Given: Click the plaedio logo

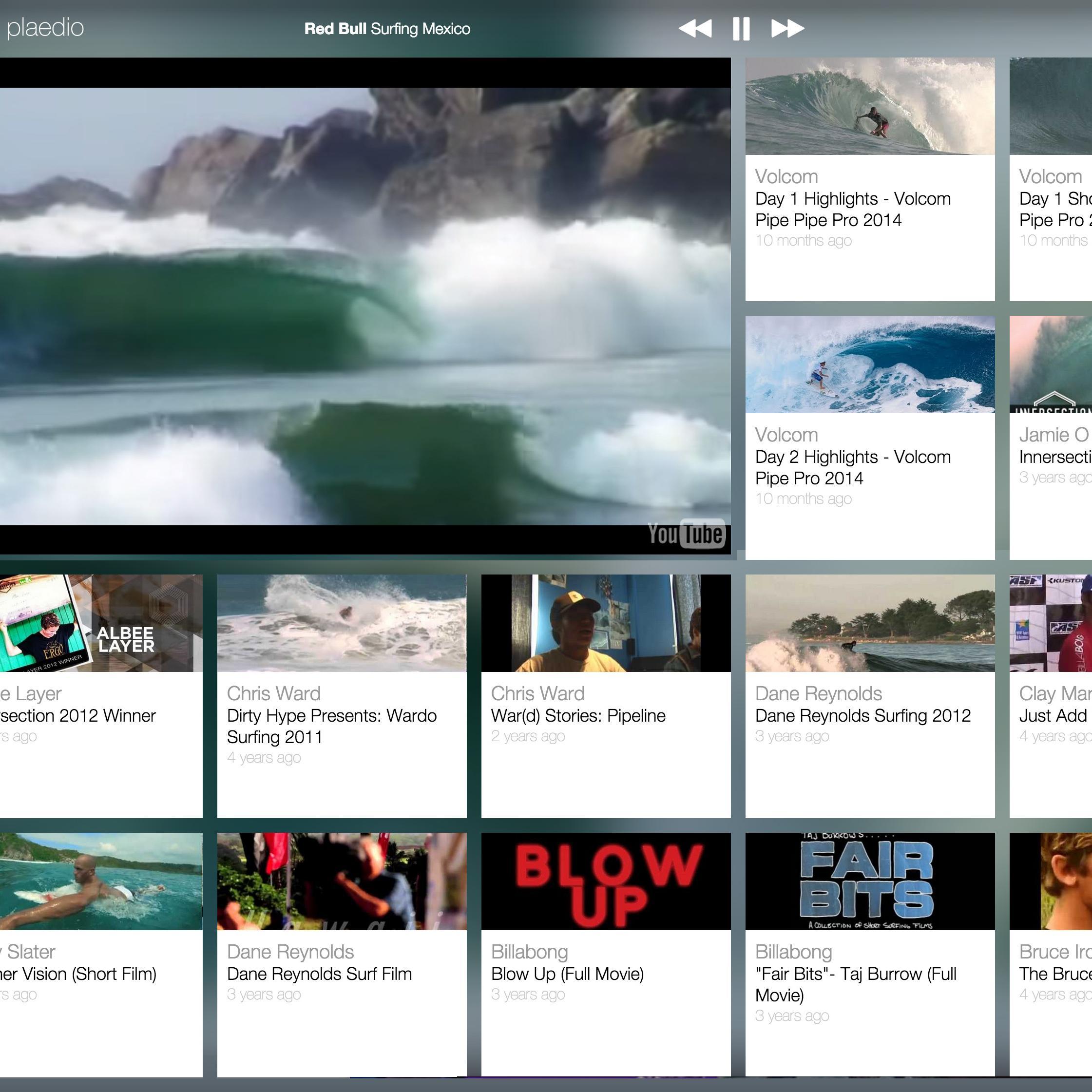Looking at the screenshot, I should pyautogui.click(x=45, y=28).
